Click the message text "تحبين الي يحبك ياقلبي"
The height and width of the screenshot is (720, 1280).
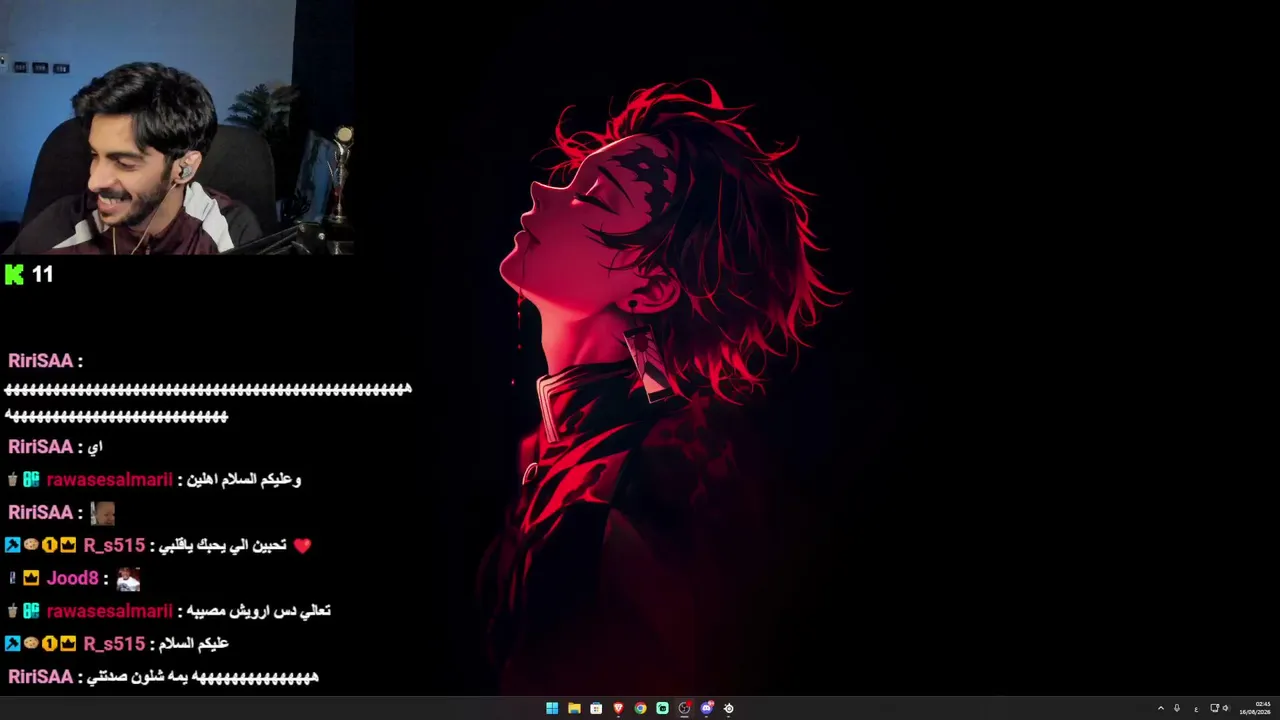[223, 546]
